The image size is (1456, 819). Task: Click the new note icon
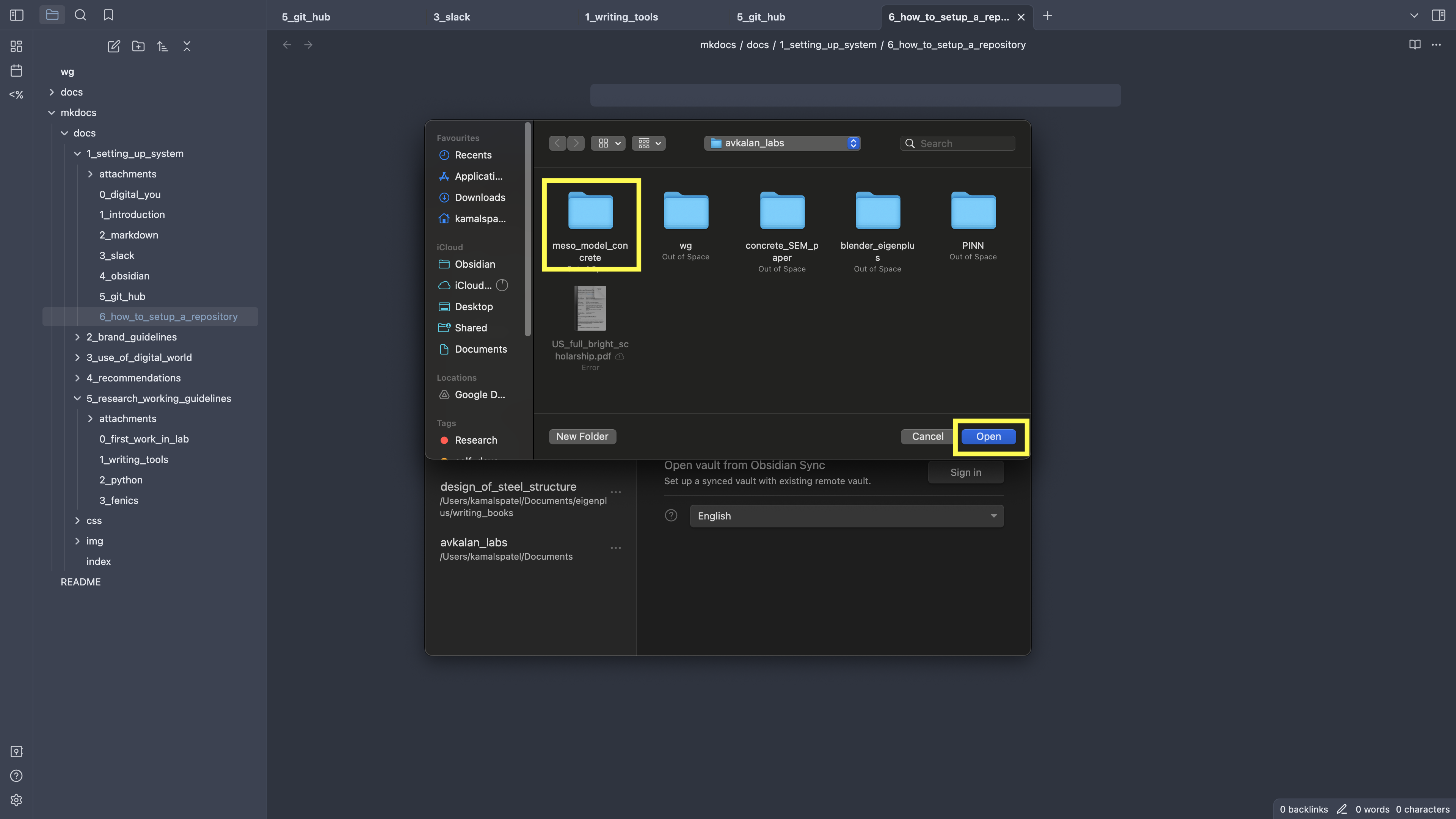click(114, 46)
